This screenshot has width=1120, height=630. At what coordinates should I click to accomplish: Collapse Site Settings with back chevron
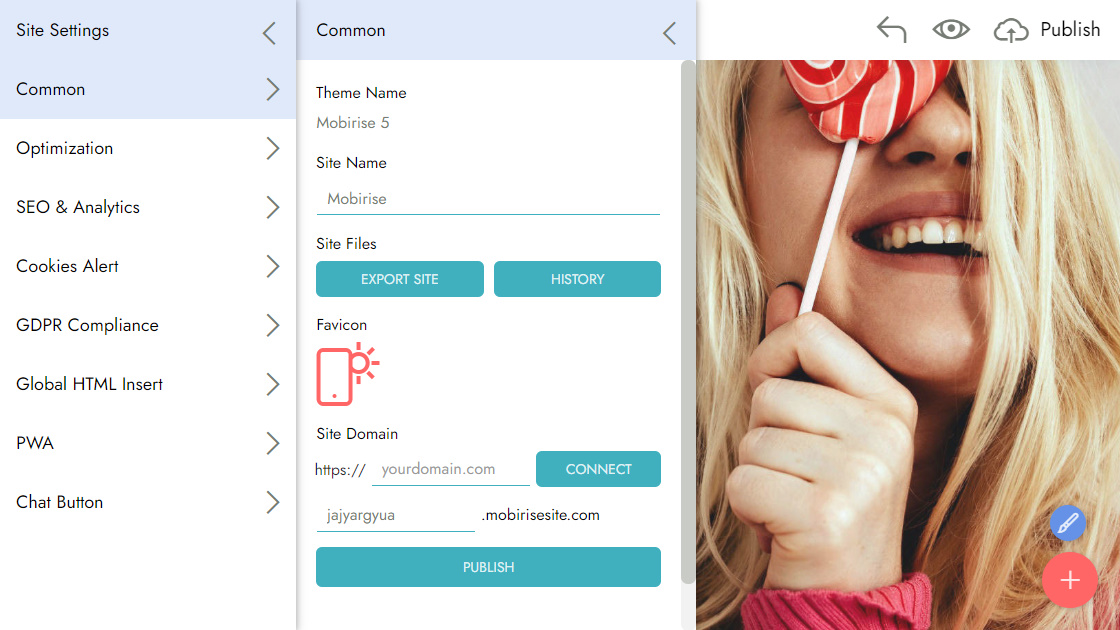[269, 33]
